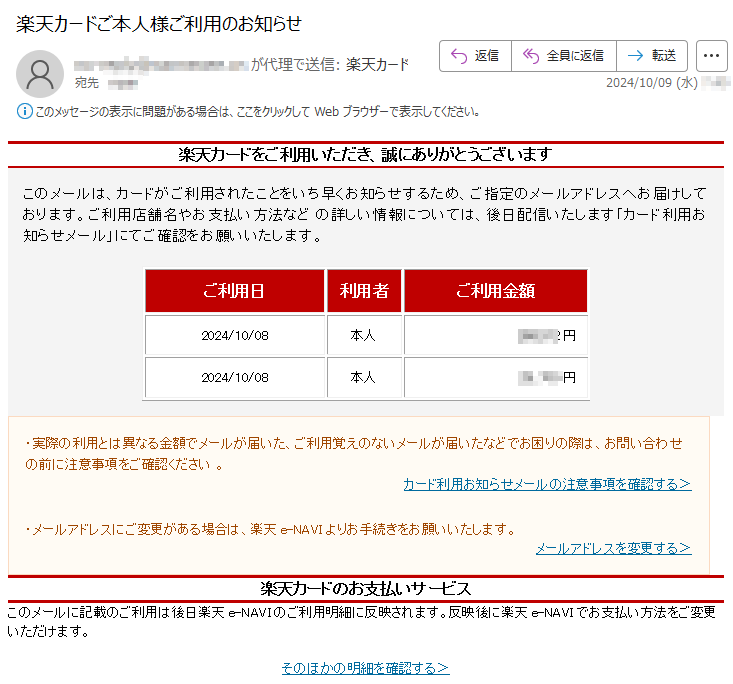Click the 宛先 recipient label
This screenshot has width=733, height=684.
click(x=87, y=83)
